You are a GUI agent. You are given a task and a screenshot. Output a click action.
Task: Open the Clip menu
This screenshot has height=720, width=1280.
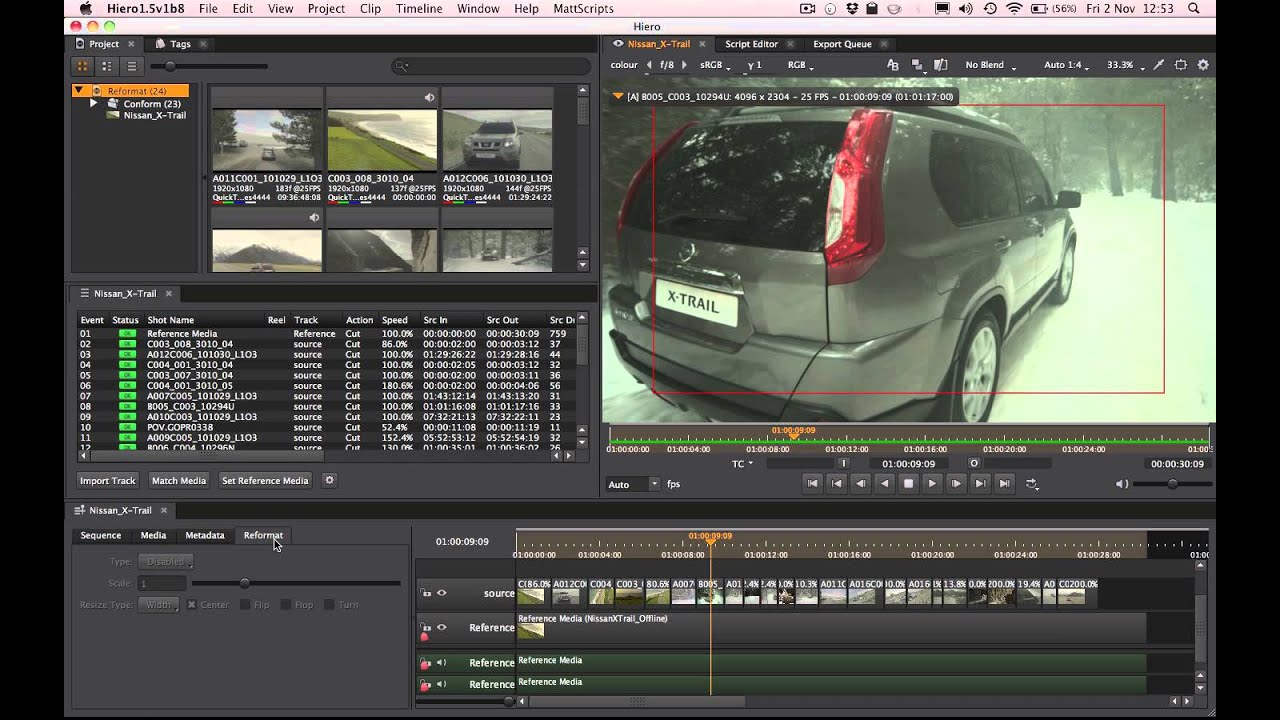coord(370,8)
